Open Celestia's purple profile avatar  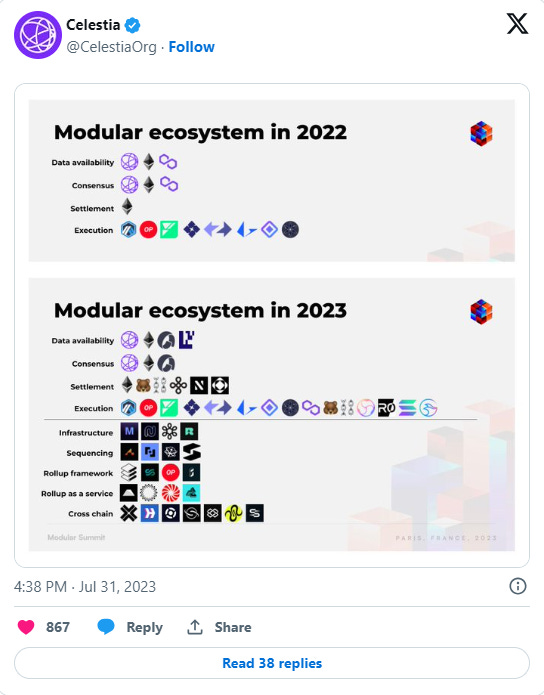38,35
